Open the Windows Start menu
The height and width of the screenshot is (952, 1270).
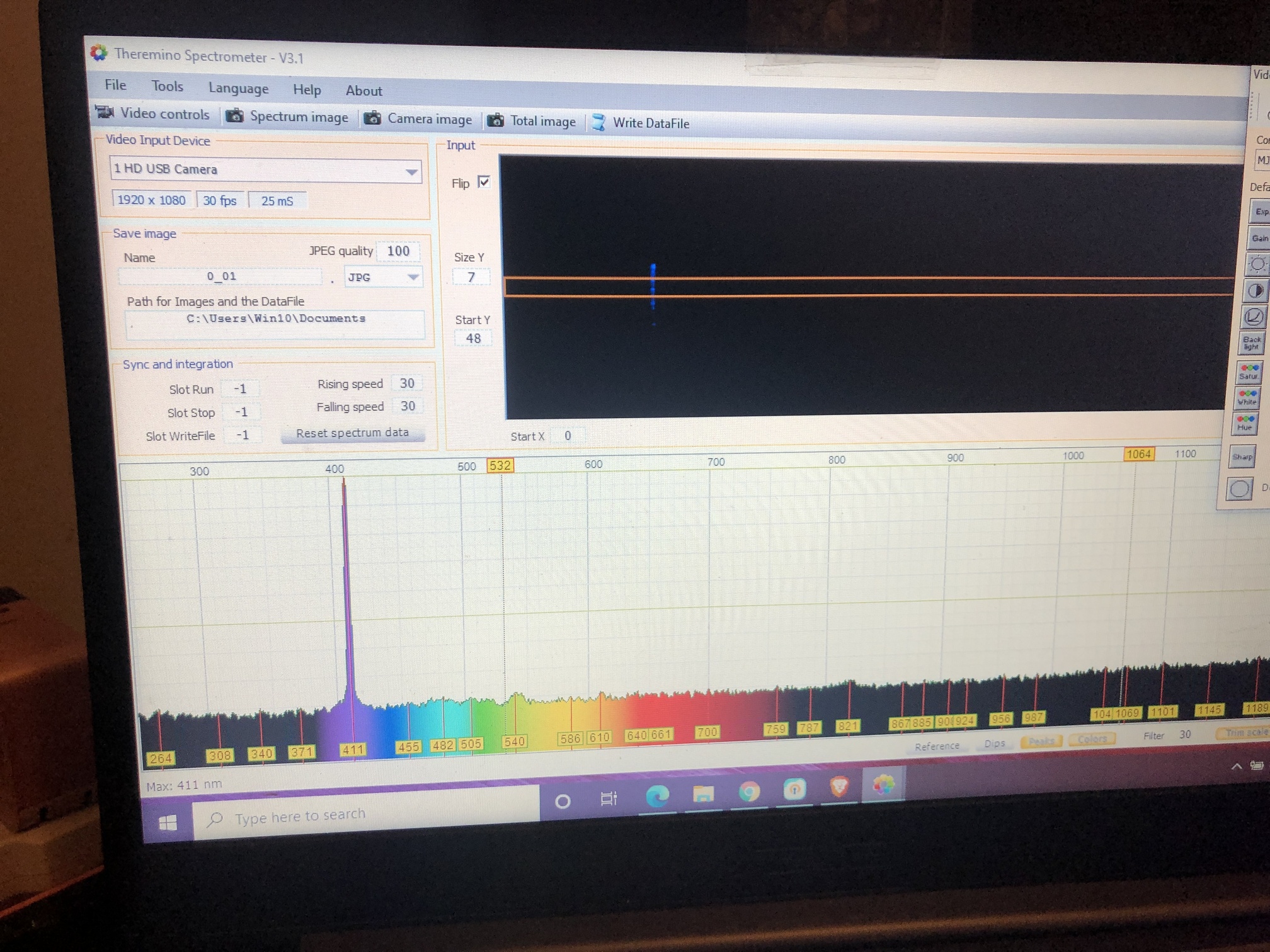coord(168,822)
